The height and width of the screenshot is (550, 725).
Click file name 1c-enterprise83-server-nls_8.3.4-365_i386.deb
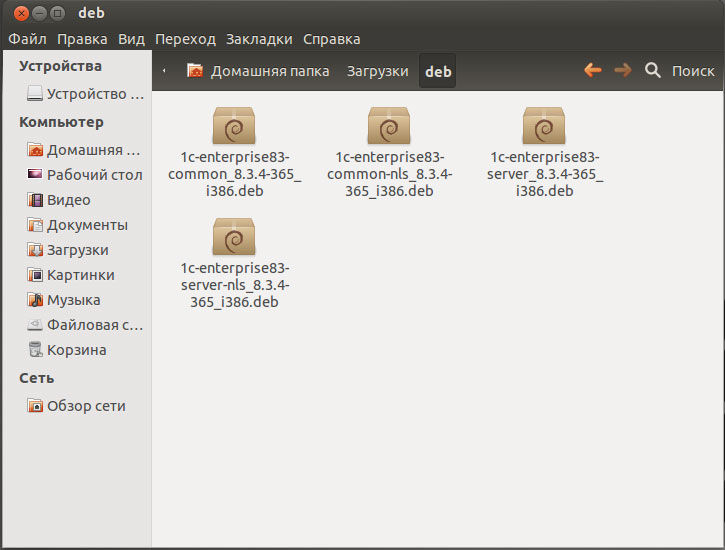click(x=234, y=285)
